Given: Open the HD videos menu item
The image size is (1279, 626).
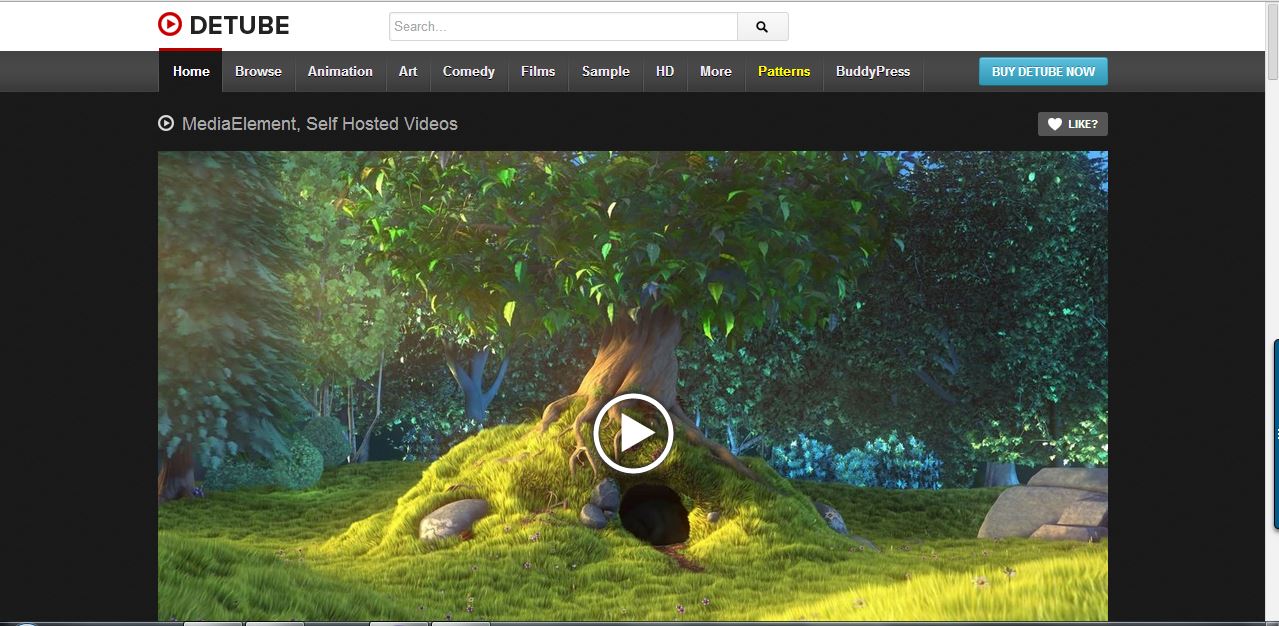Looking at the screenshot, I should pyautogui.click(x=665, y=71).
